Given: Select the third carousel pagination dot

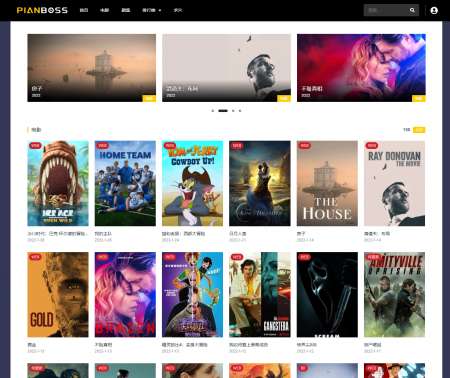Looking at the screenshot, I should (x=233, y=111).
